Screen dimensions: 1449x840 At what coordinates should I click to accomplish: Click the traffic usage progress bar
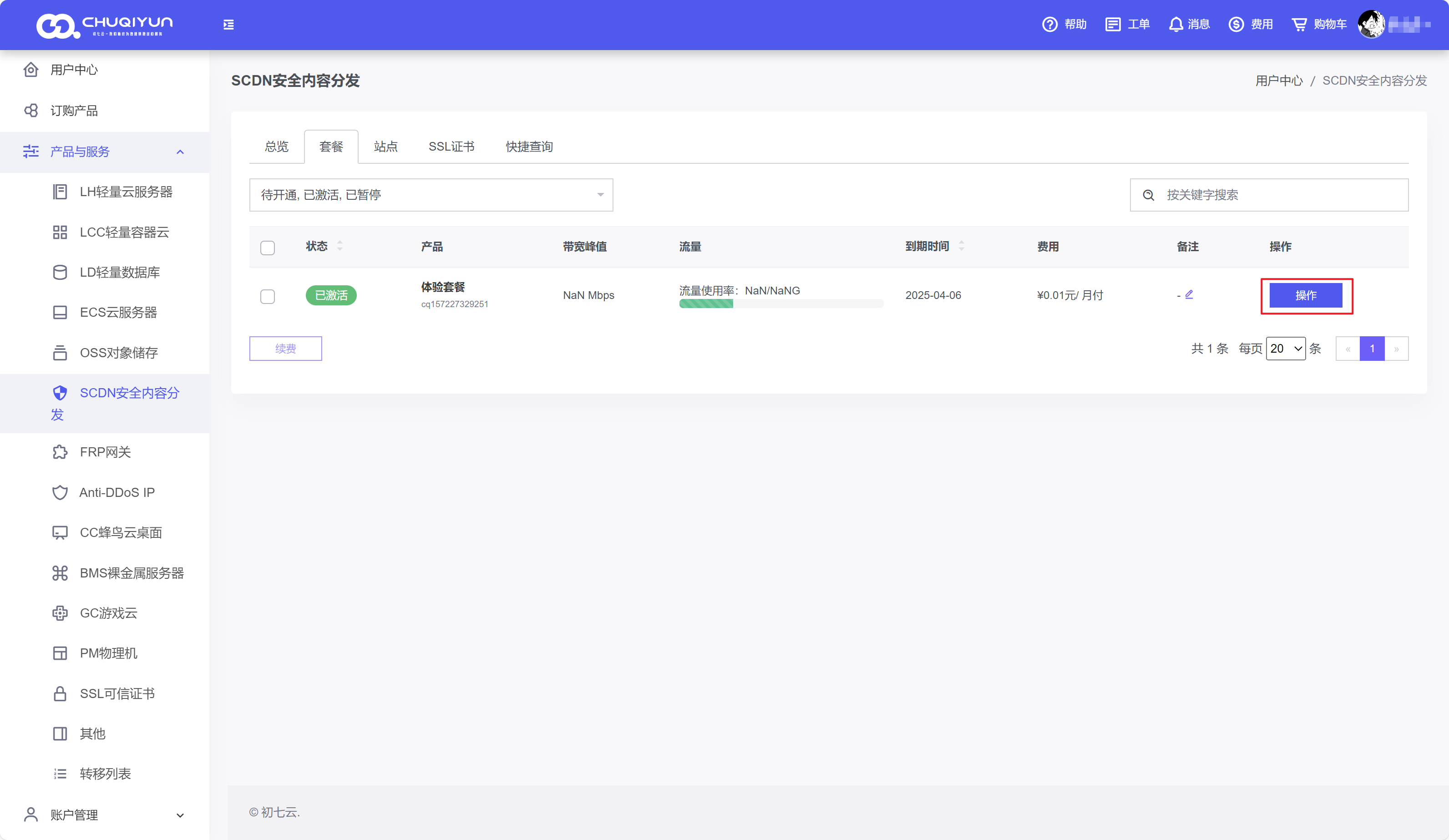click(780, 304)
